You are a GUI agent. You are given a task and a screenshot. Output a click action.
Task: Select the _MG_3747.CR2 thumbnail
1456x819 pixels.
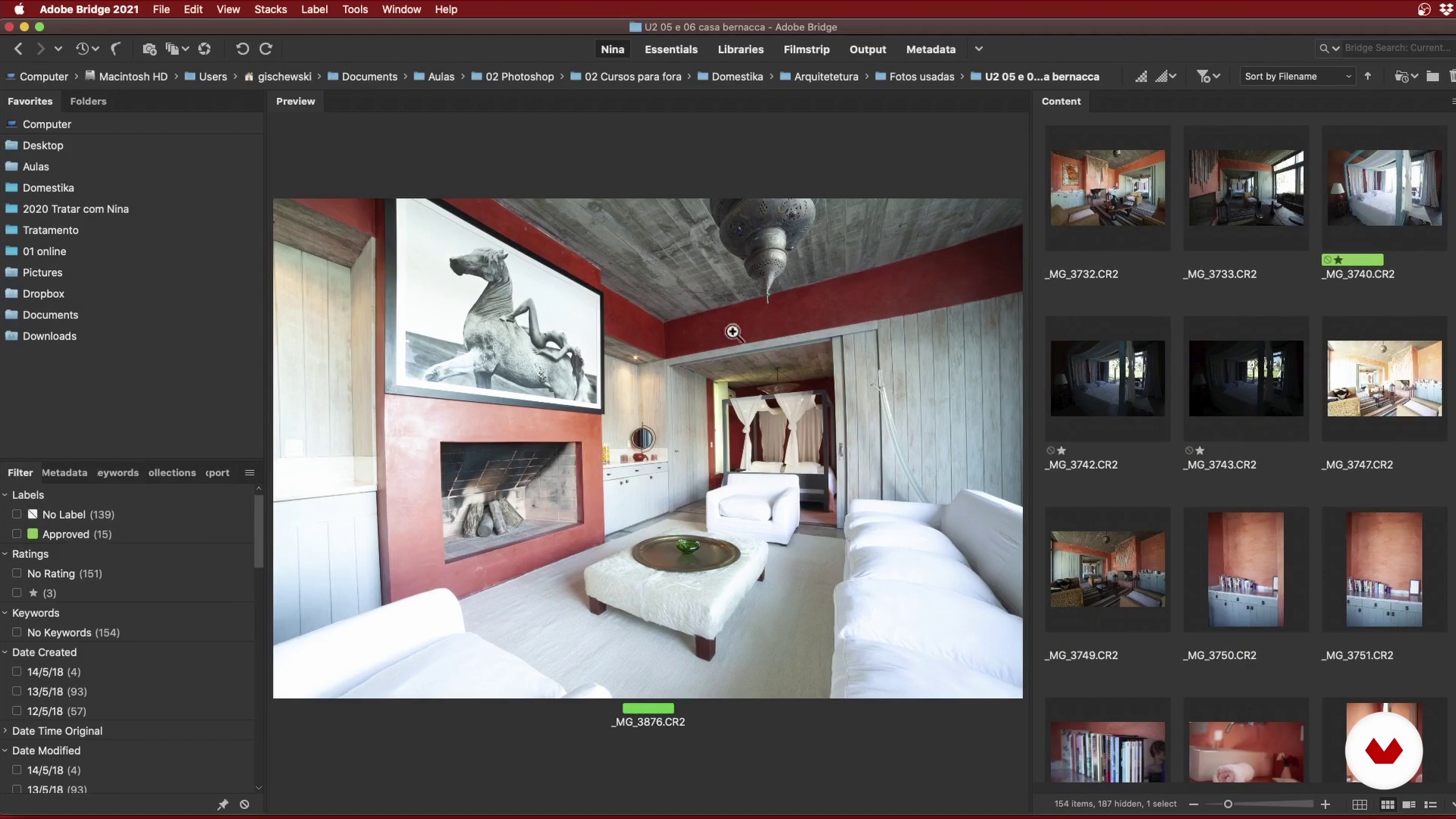(1384, 378)
